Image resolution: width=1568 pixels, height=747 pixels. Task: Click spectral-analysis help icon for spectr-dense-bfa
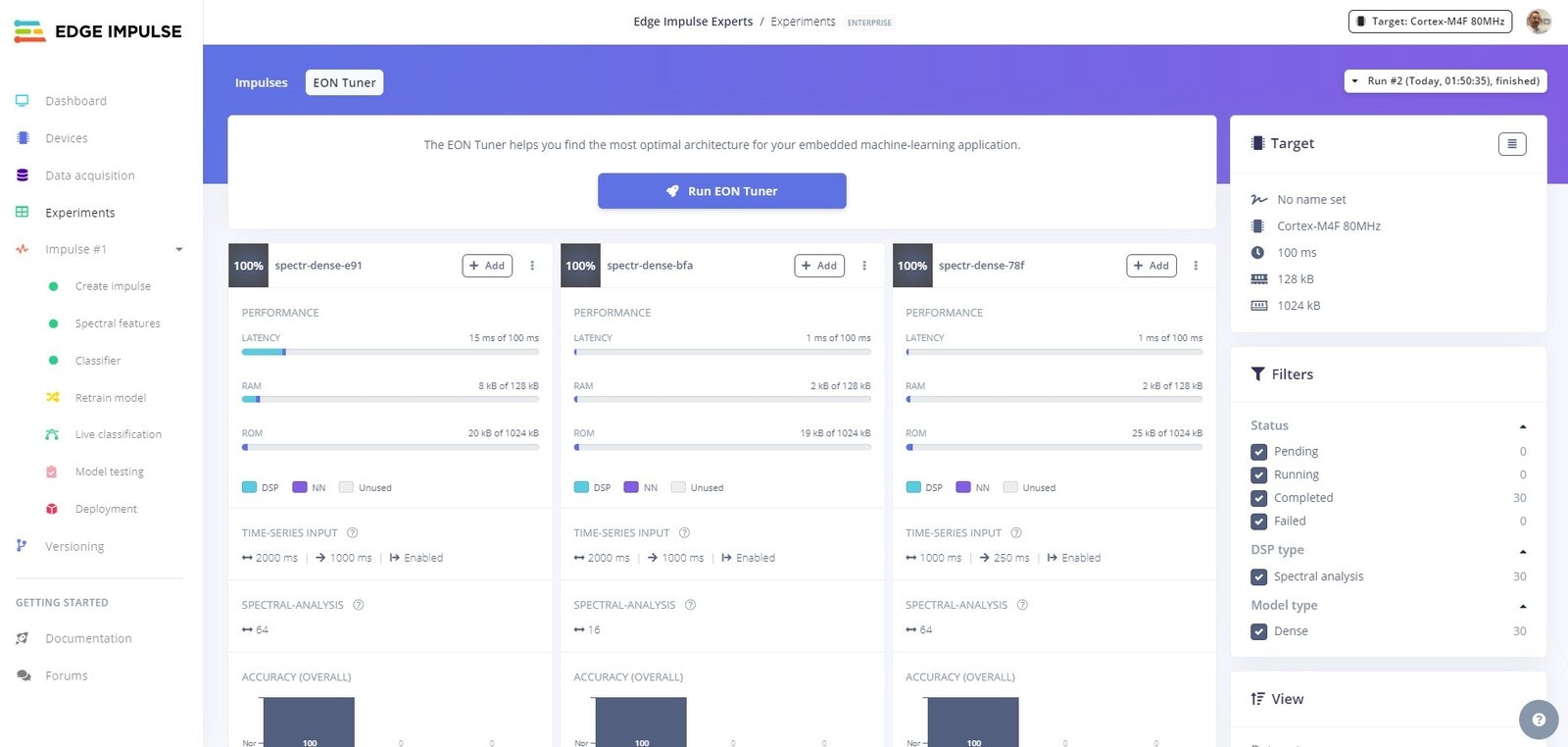coord(690,605)
